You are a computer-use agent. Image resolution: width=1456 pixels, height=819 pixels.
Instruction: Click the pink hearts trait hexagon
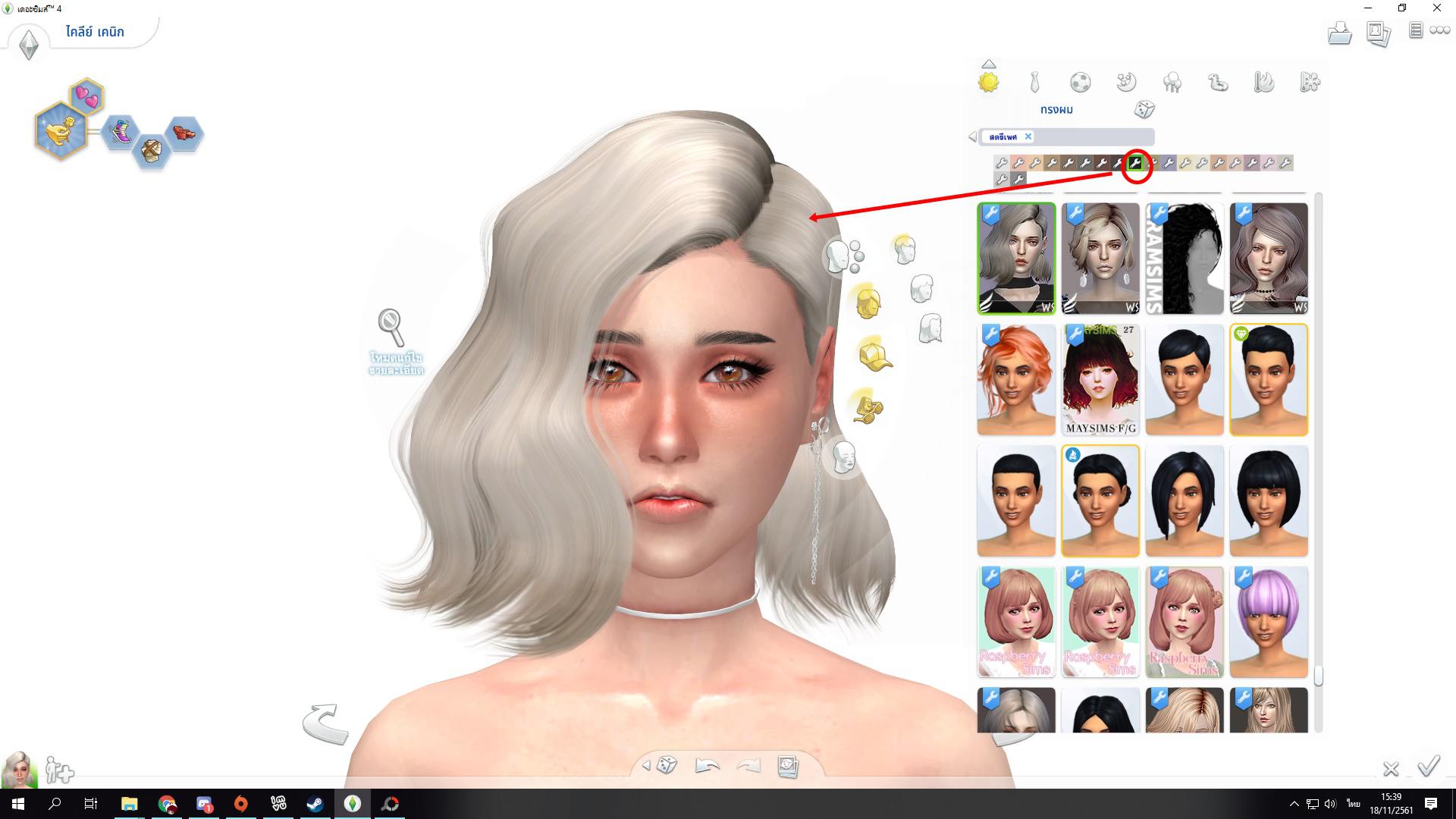coord(87,98)
